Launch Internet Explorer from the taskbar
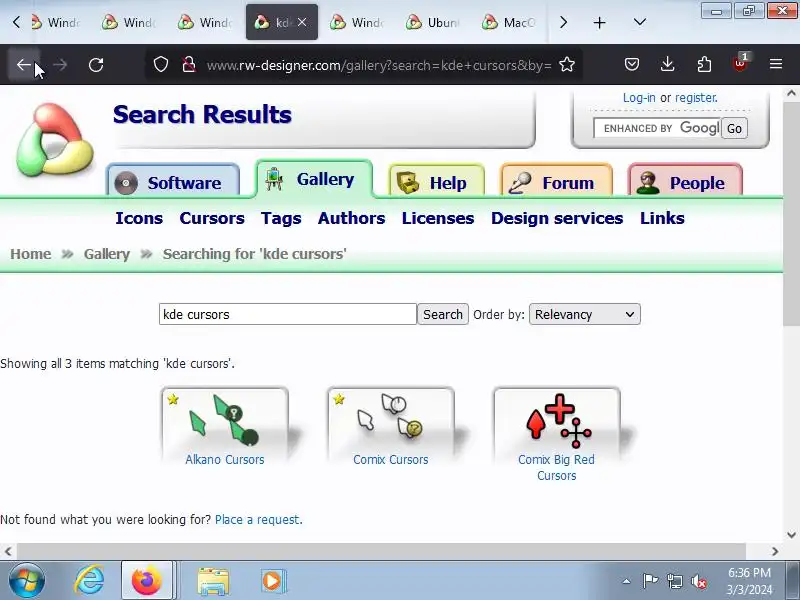The width and height of the screenshot is (800, 600). 89,581
